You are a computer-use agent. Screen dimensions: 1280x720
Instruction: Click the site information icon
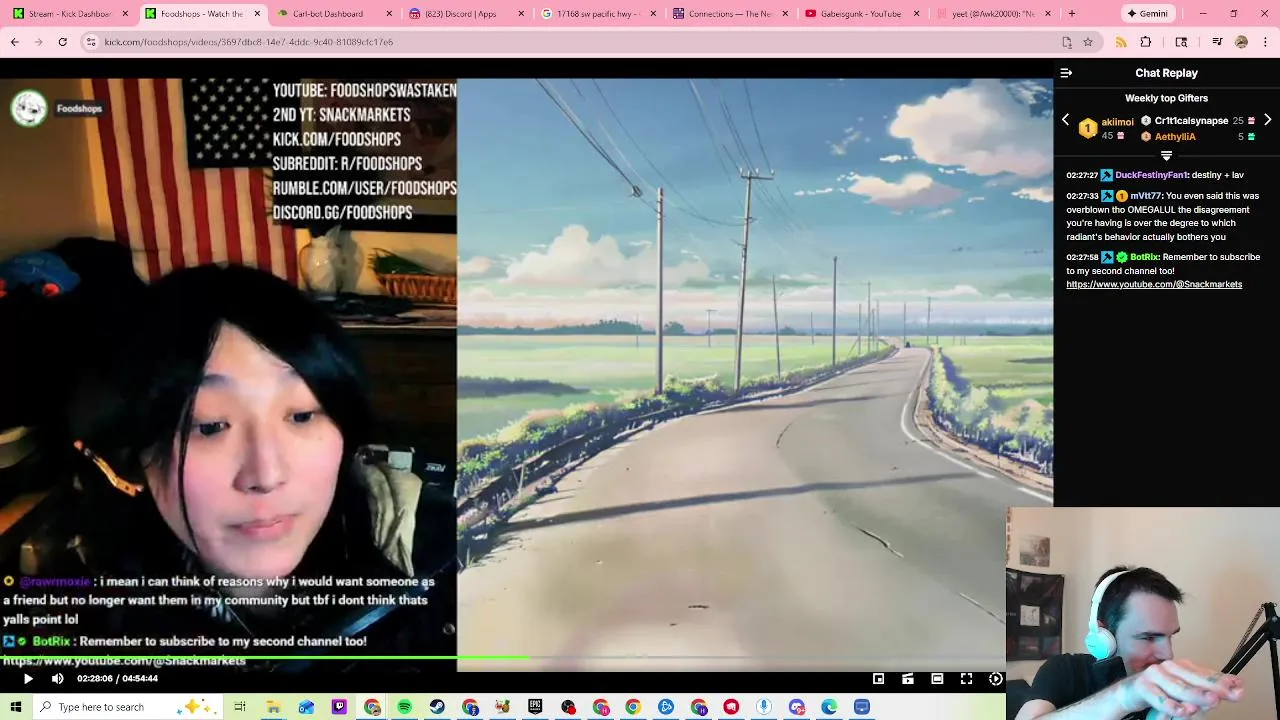(91, 42)
